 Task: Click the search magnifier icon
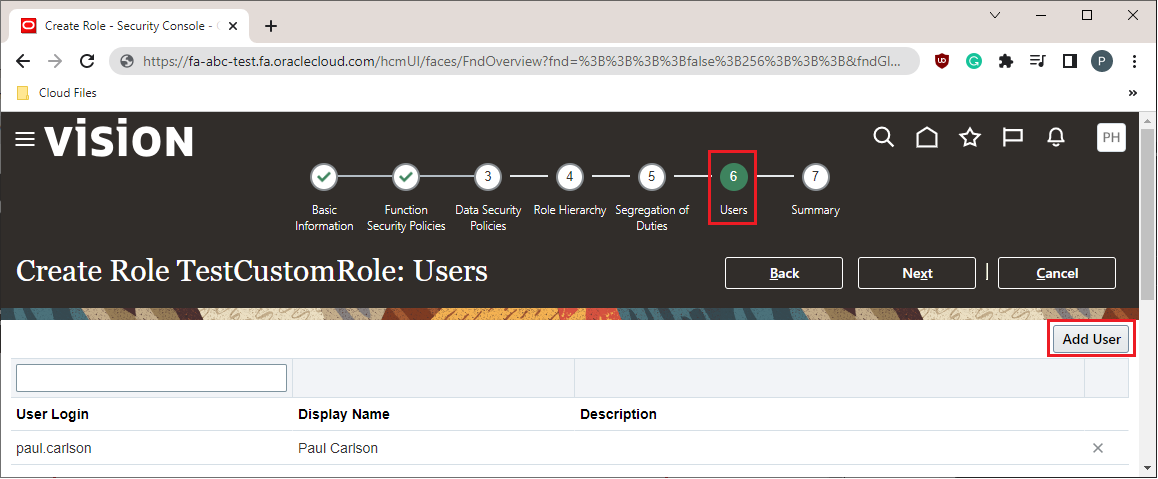pyautogui.click(x=883, y=137)
